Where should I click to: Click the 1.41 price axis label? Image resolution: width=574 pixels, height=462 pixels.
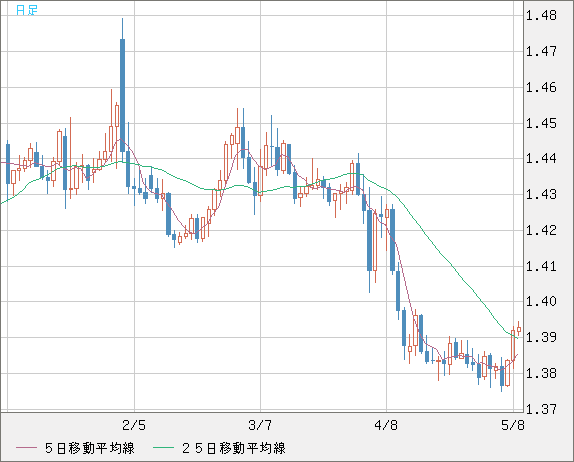(541, 266)
